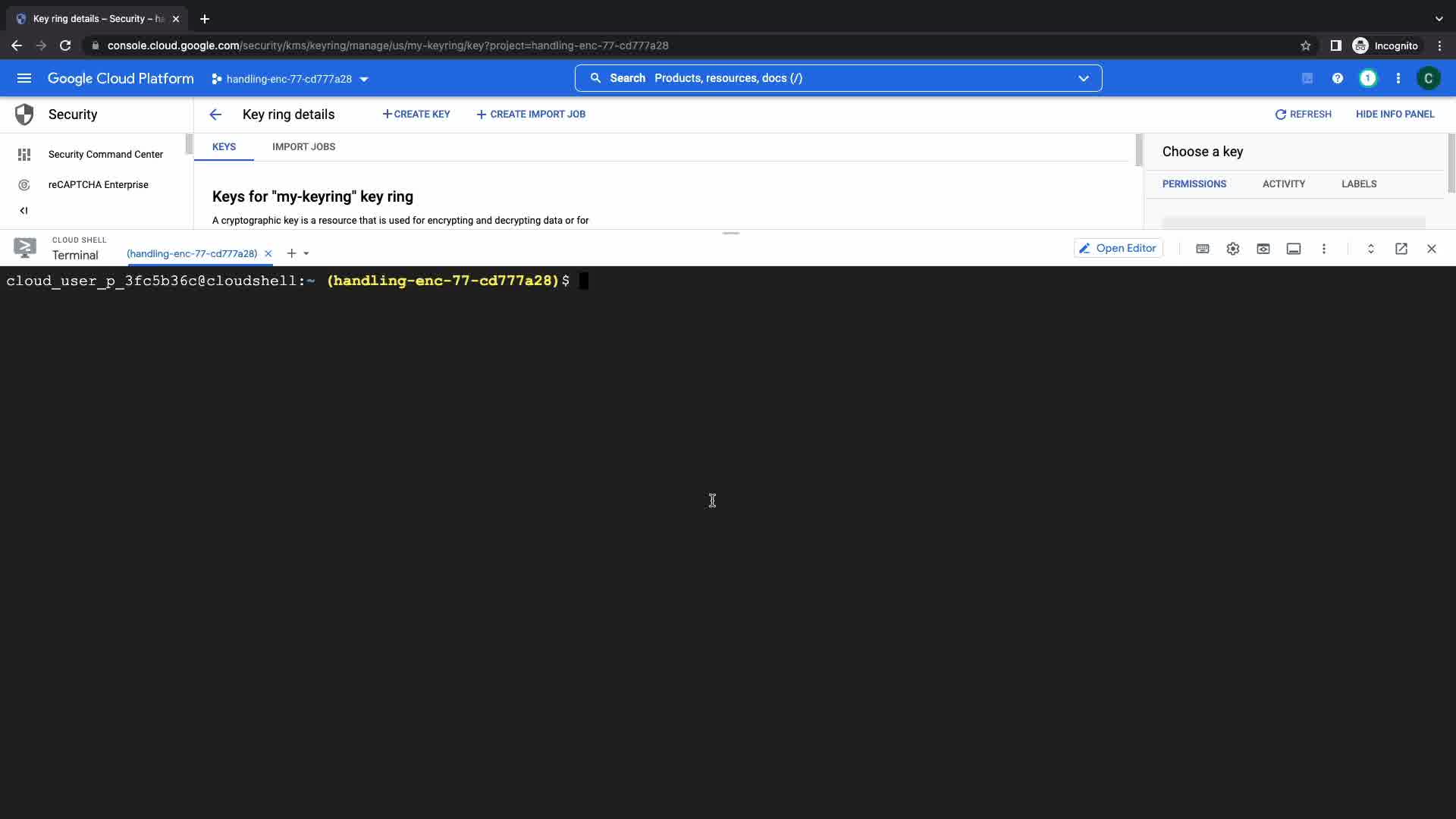1456x819 pixels.
Task: Expand the search bar chevron
Action: tap(1083, 78)
